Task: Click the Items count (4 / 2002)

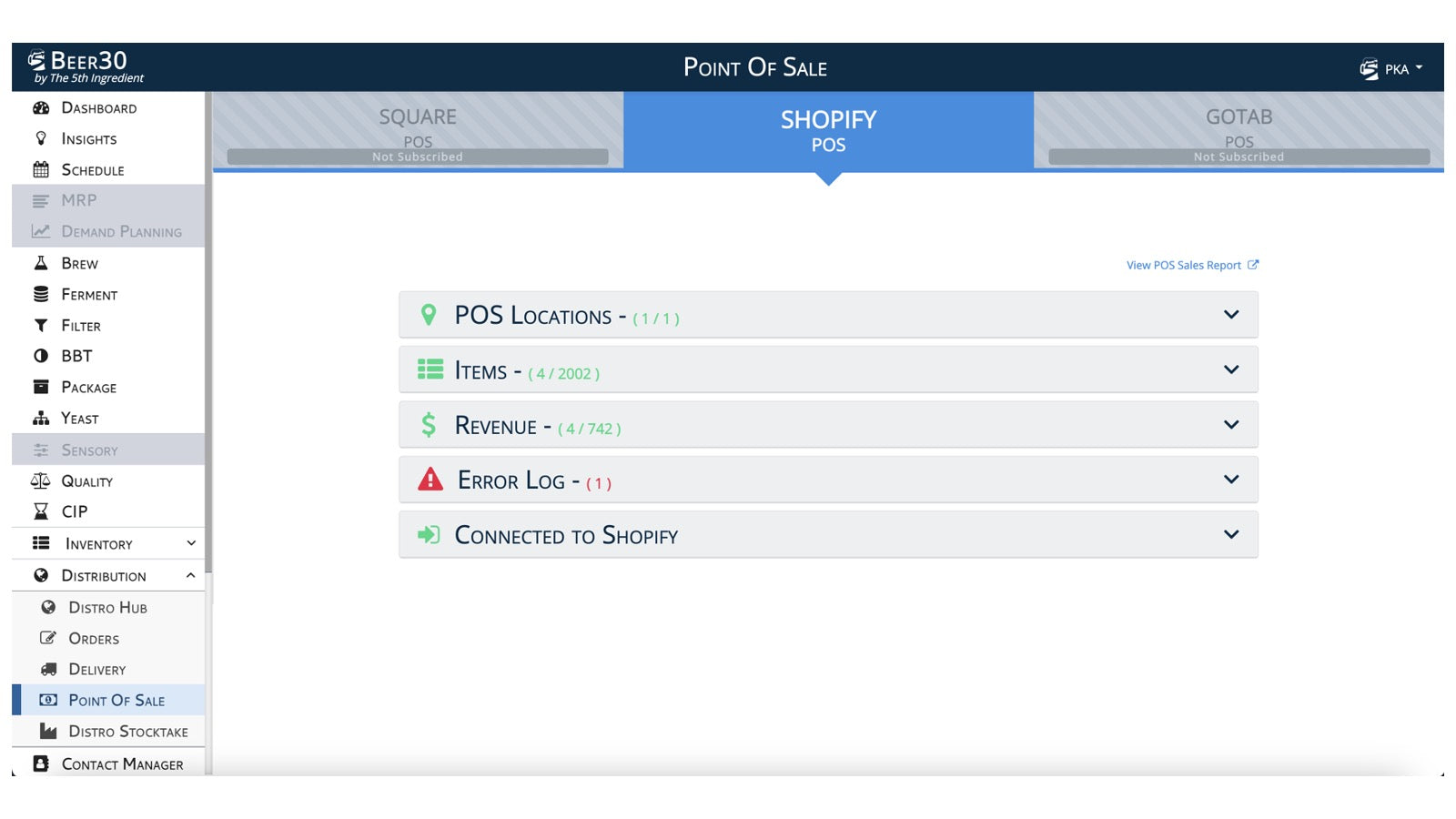Action: tap(563, 373)
